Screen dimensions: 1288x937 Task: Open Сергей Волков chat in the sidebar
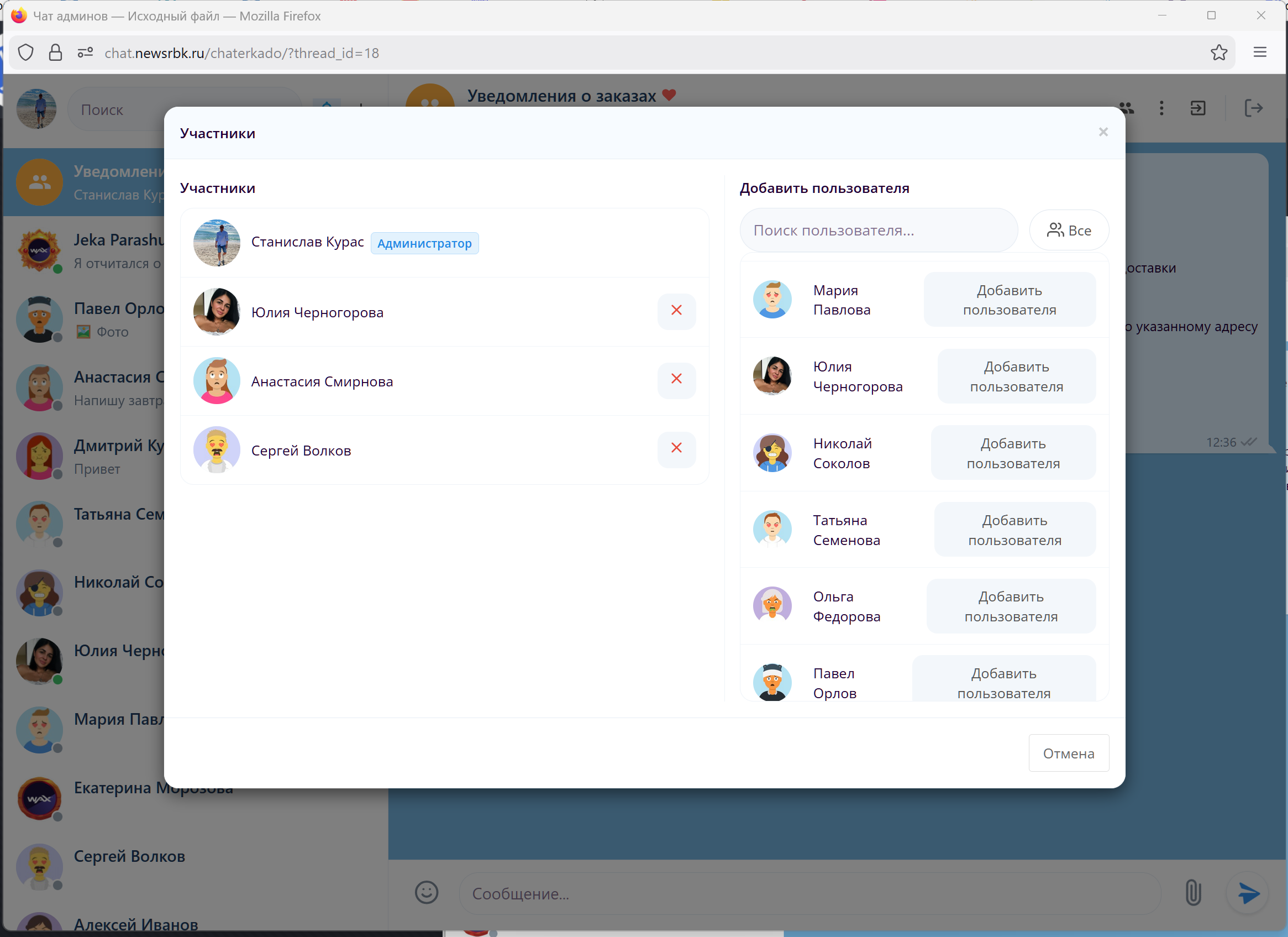pos(129,856)
